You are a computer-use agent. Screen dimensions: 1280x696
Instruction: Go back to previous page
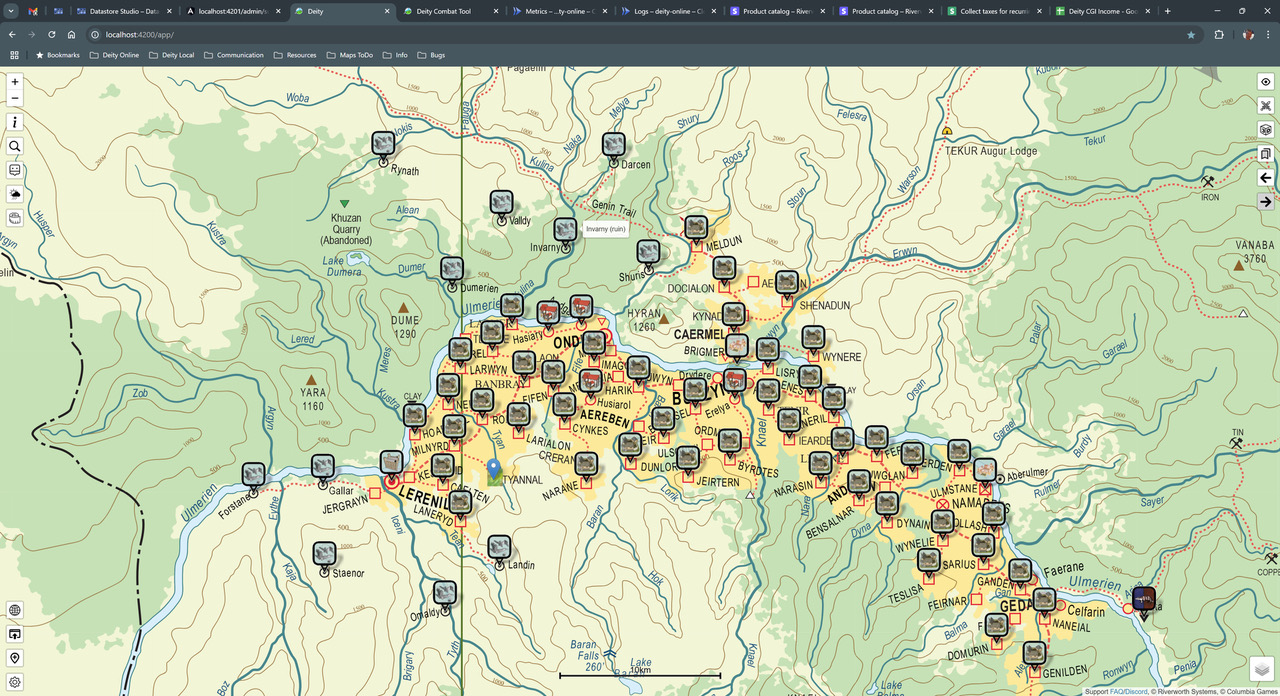tap(13, 34)
